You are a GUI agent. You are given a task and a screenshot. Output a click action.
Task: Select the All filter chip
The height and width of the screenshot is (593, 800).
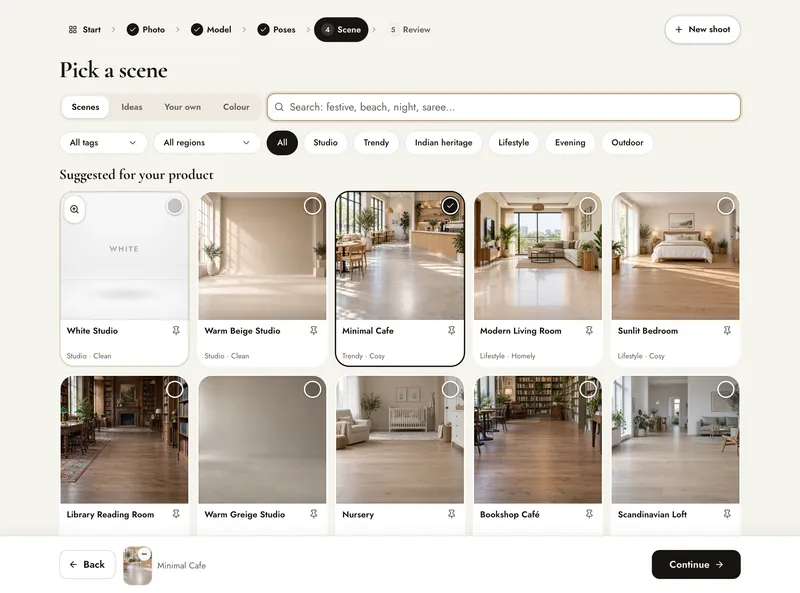(x=282, y=143)
